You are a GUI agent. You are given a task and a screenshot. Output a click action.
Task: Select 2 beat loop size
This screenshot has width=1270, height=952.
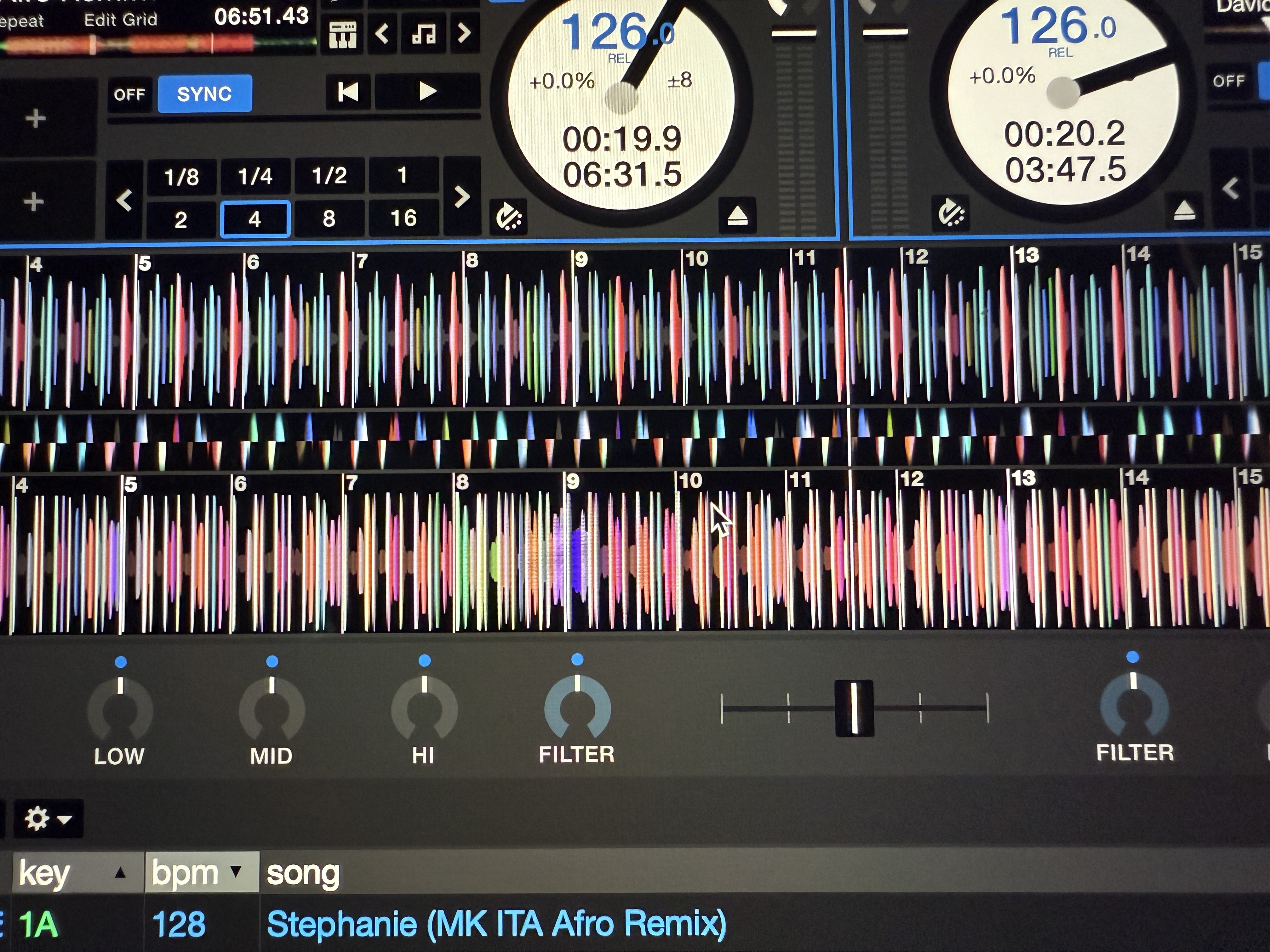[x=181, y=220]
